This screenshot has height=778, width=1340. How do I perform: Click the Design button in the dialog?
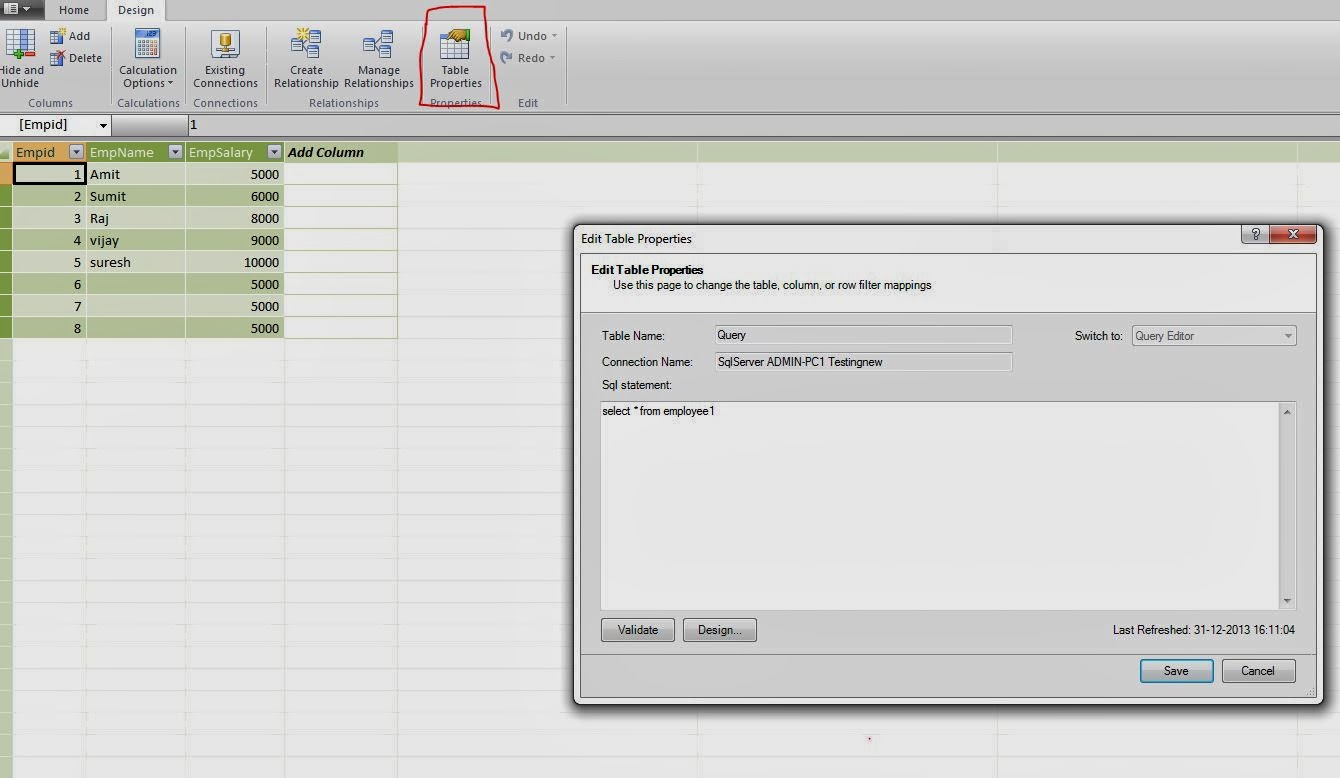(719, 630)
